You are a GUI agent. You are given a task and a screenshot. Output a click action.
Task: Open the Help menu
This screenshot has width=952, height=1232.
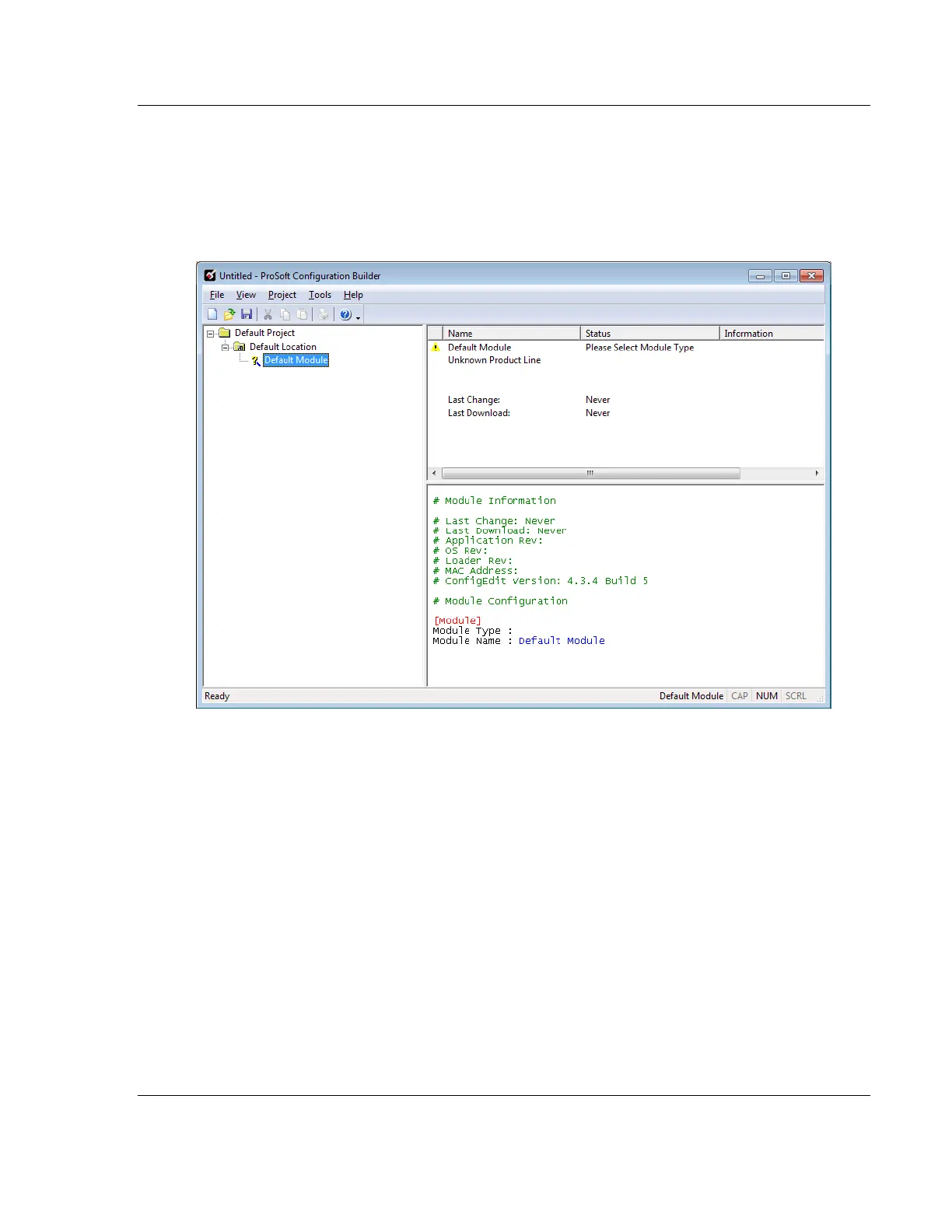(353, 295)
